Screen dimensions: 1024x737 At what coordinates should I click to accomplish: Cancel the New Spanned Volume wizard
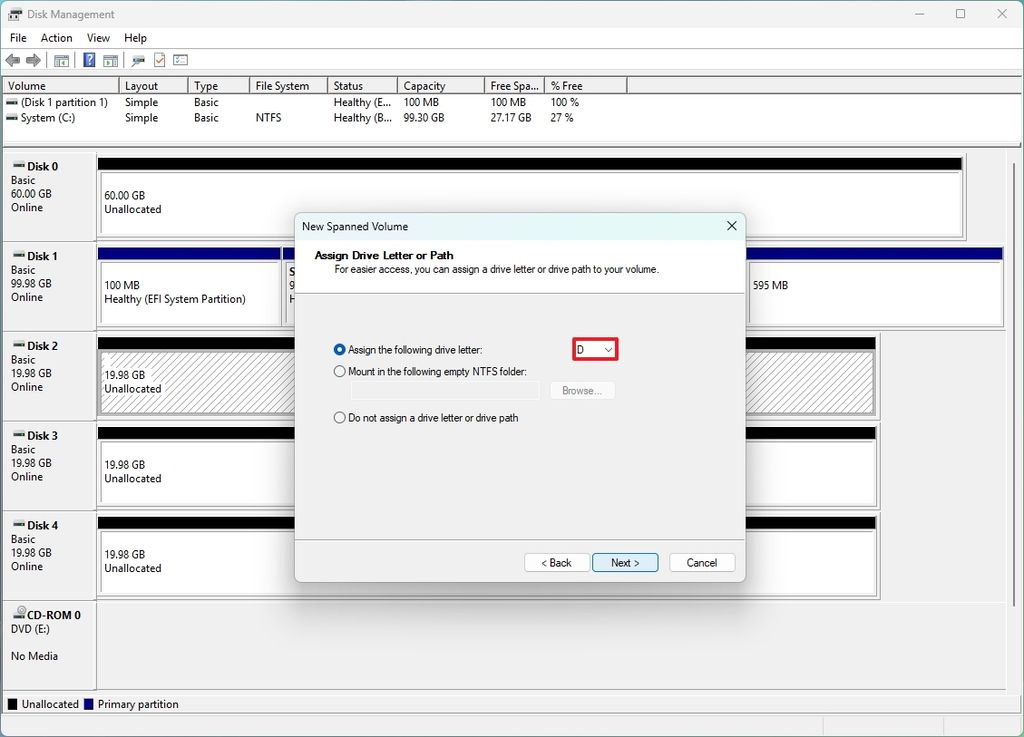click(x=701, y=563)
